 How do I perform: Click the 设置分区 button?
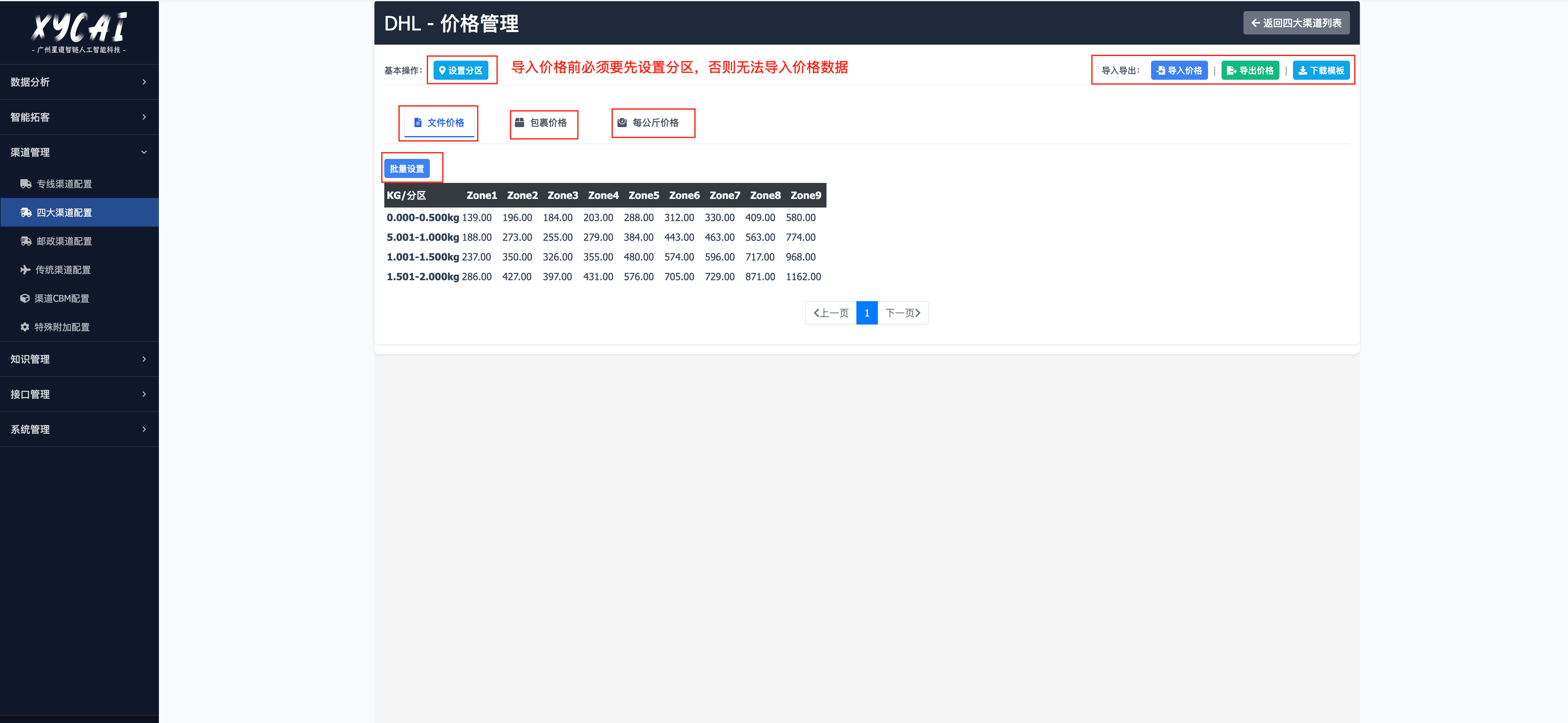[461, 70]
